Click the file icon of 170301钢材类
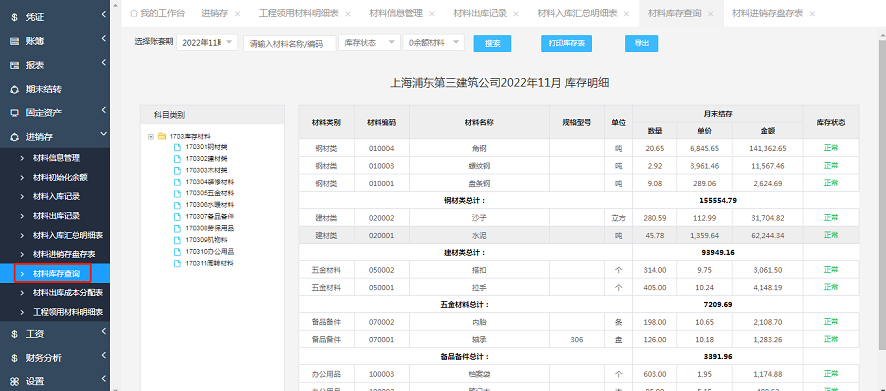Viewport: 886px width, 391px height. [x=177, y=147]
